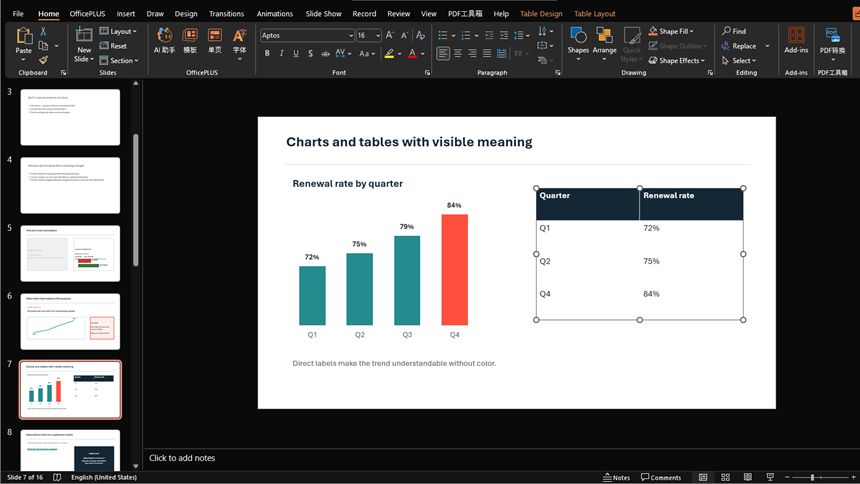Justify the paragraph text
860x484 pixels.
(x=487, y=53)
